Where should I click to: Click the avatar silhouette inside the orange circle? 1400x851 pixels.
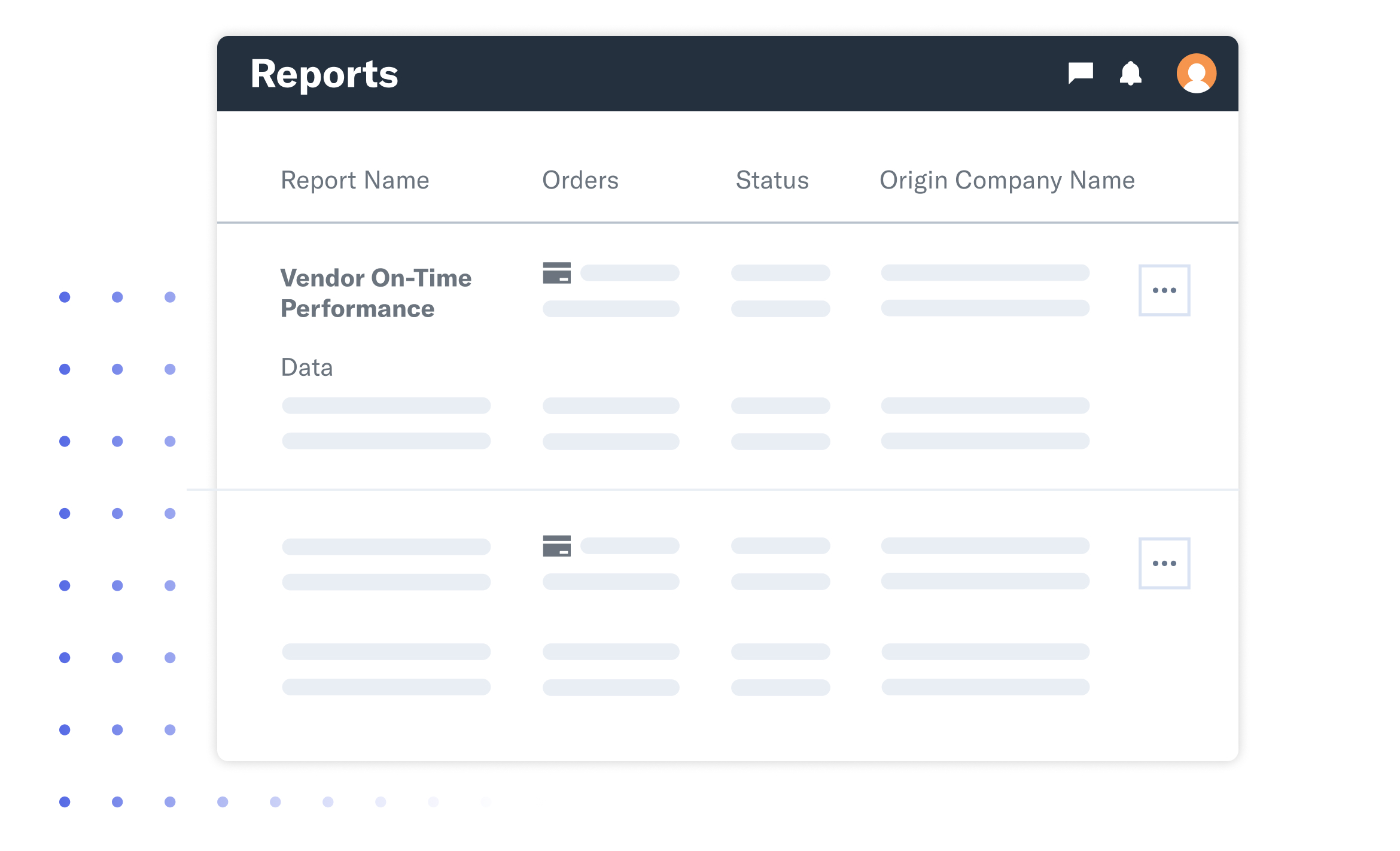coord(1195,73)
